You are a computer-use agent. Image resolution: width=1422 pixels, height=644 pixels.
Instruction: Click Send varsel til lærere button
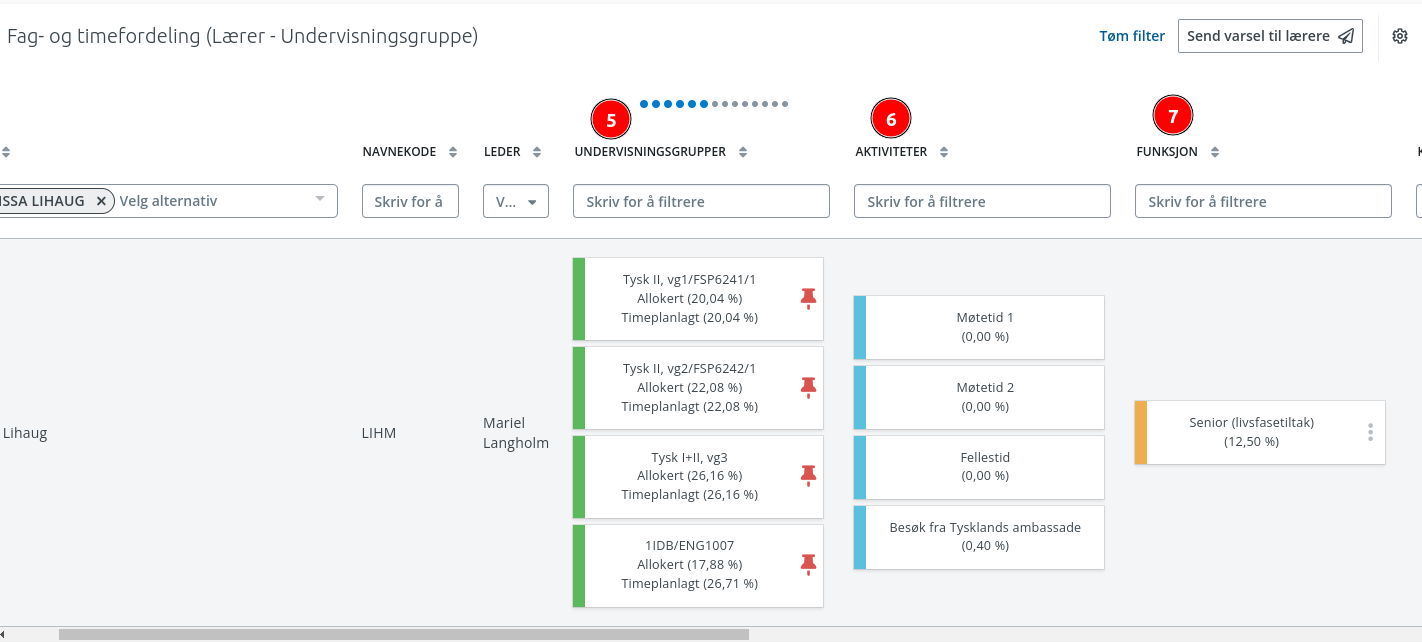tap(1270, 36)
